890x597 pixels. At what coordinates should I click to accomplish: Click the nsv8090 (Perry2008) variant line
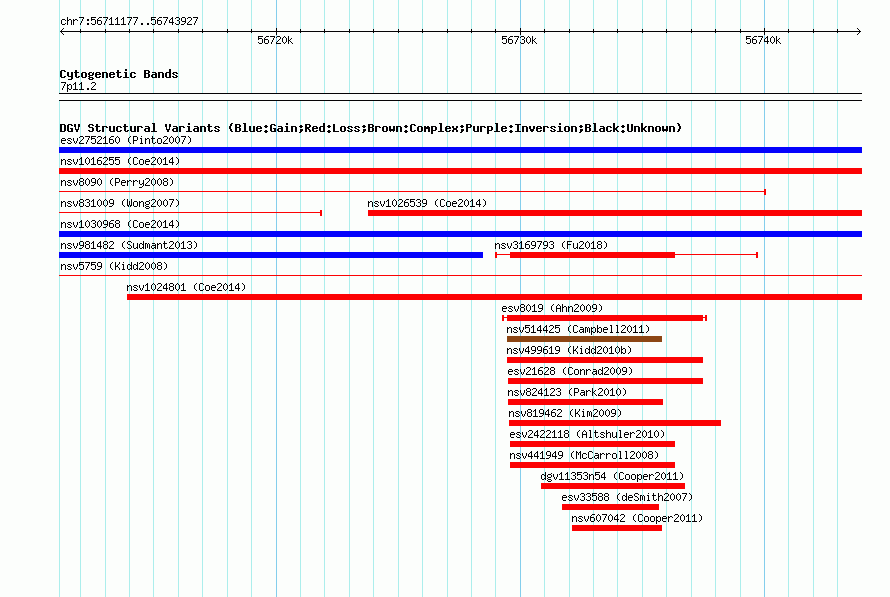(413, 192)
